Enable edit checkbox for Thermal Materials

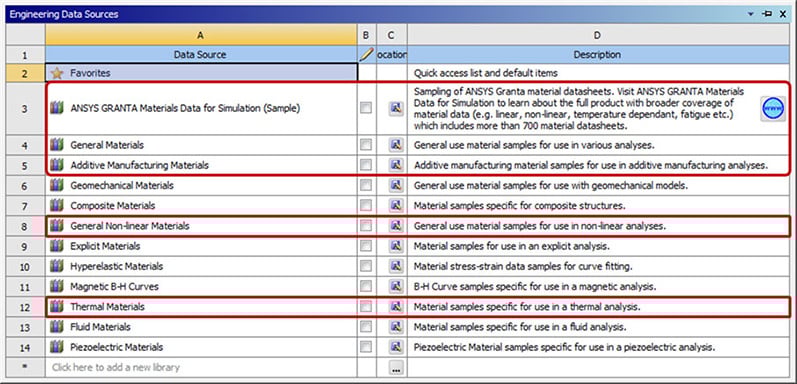pos(365,307)
